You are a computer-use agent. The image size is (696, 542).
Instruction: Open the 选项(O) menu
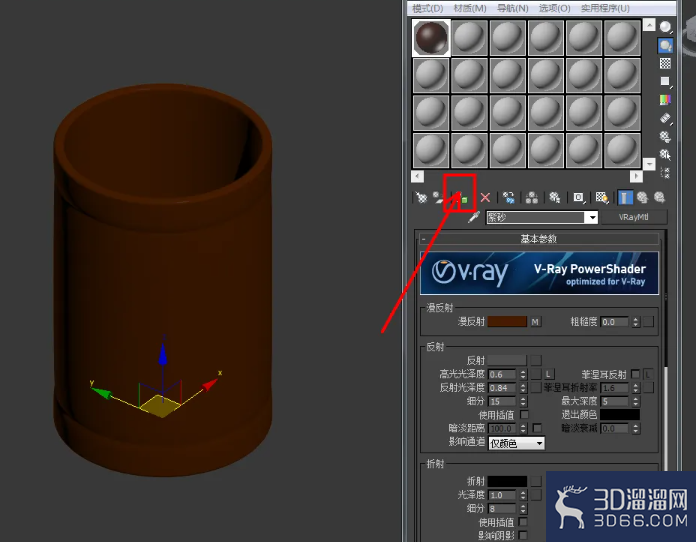pyautogui.click(x=554, y=8)
